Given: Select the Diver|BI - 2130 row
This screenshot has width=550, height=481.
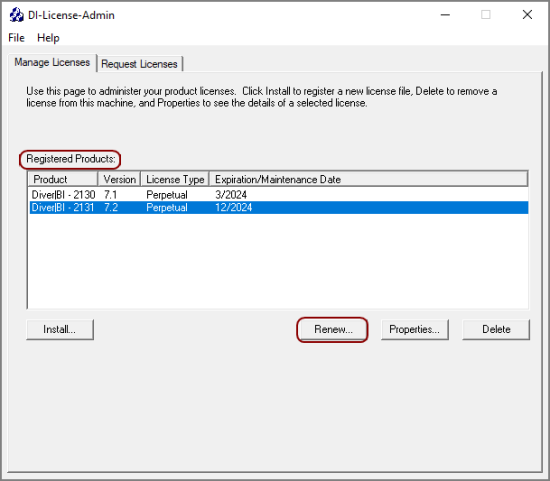Looking at the screenshot, I should click(279, 194).
